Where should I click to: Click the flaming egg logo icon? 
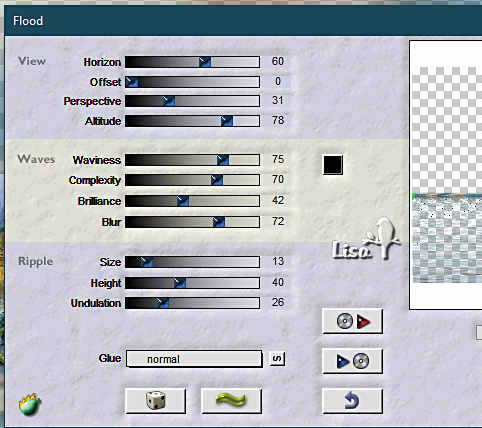pyautogui.click(x=30, y=404)
